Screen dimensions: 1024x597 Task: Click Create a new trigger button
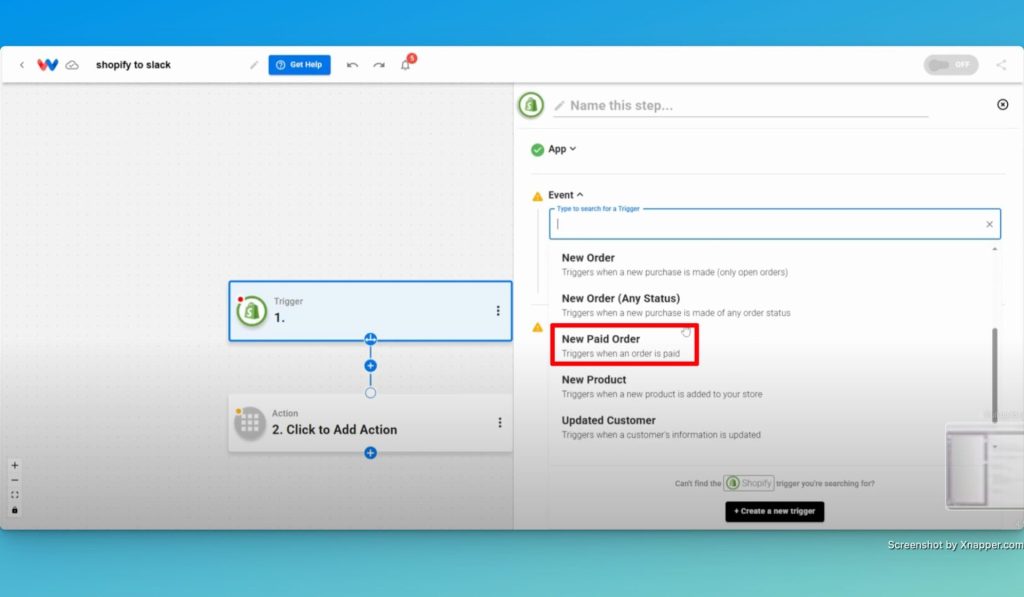(x=775, y=511)
